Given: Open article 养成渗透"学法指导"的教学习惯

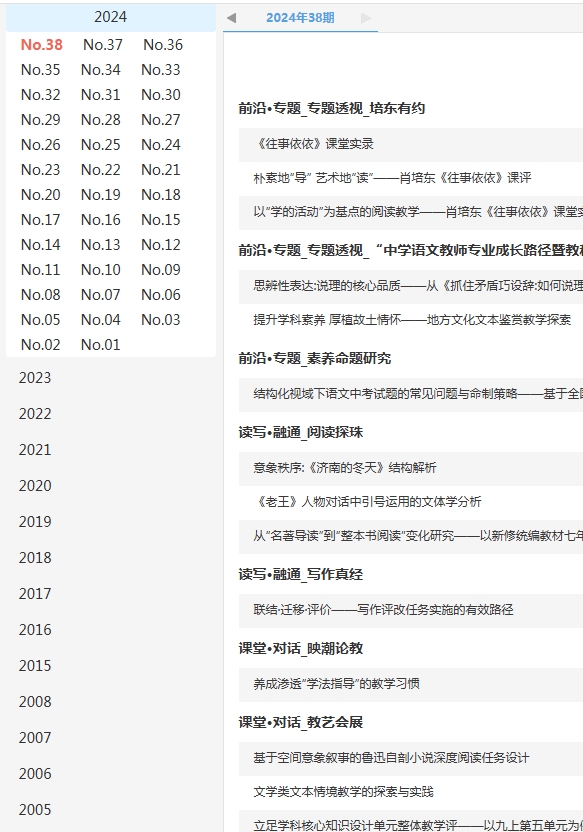Looking at the screenshot, I should 336,683.
